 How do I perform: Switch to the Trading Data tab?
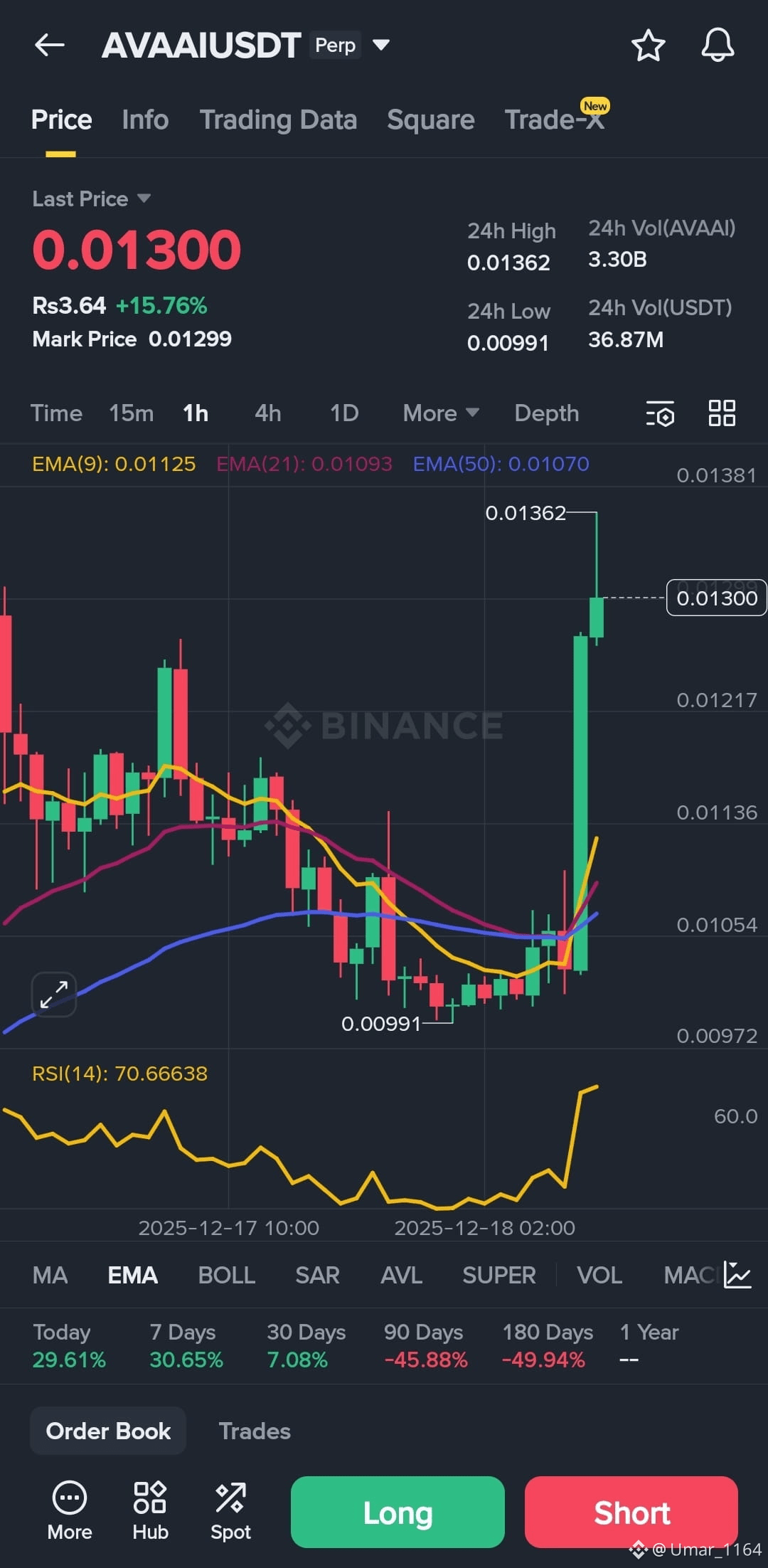(278, 120)
